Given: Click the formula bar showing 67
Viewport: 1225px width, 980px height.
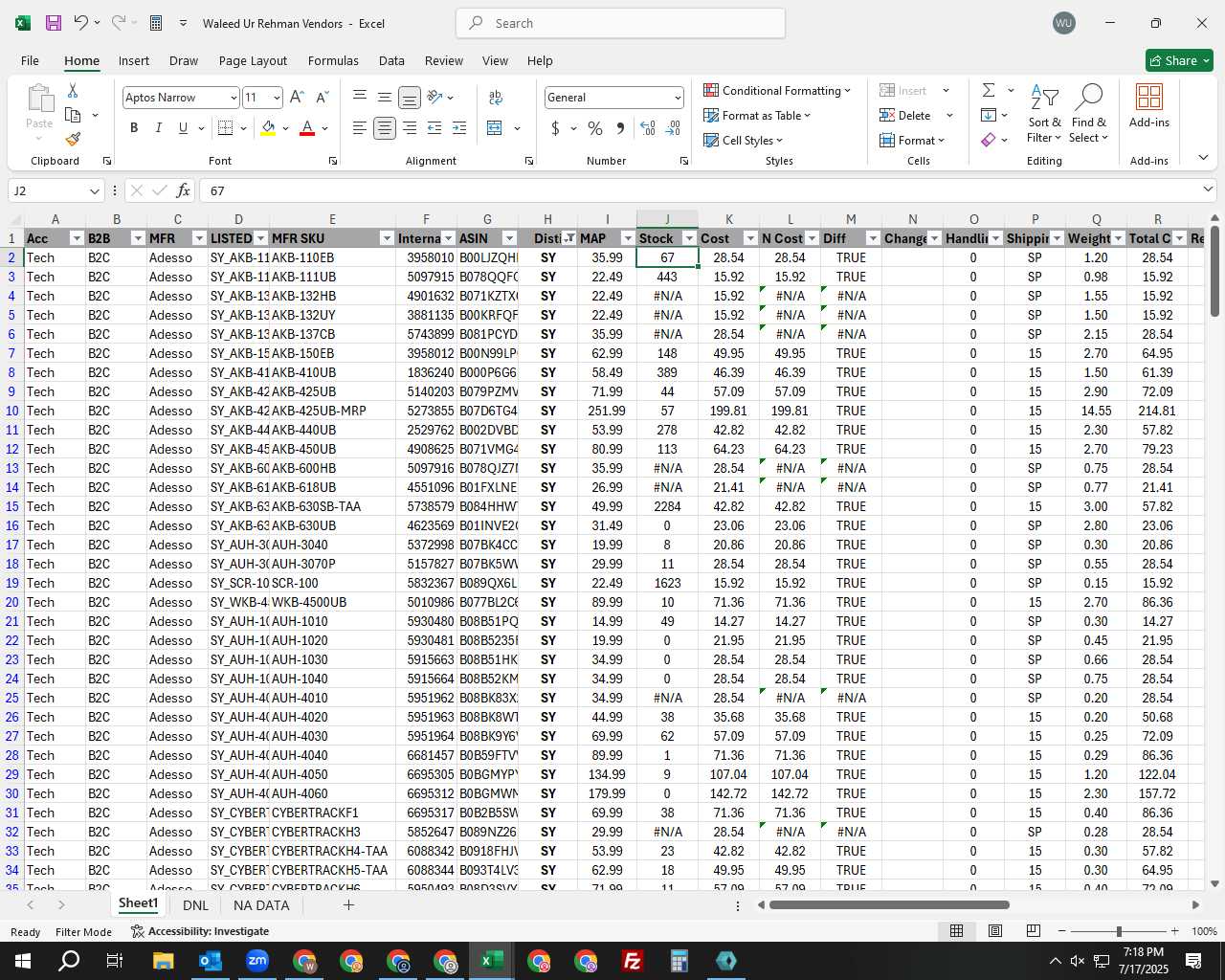Looking at the screenshot, I should (x=699, y=190).
